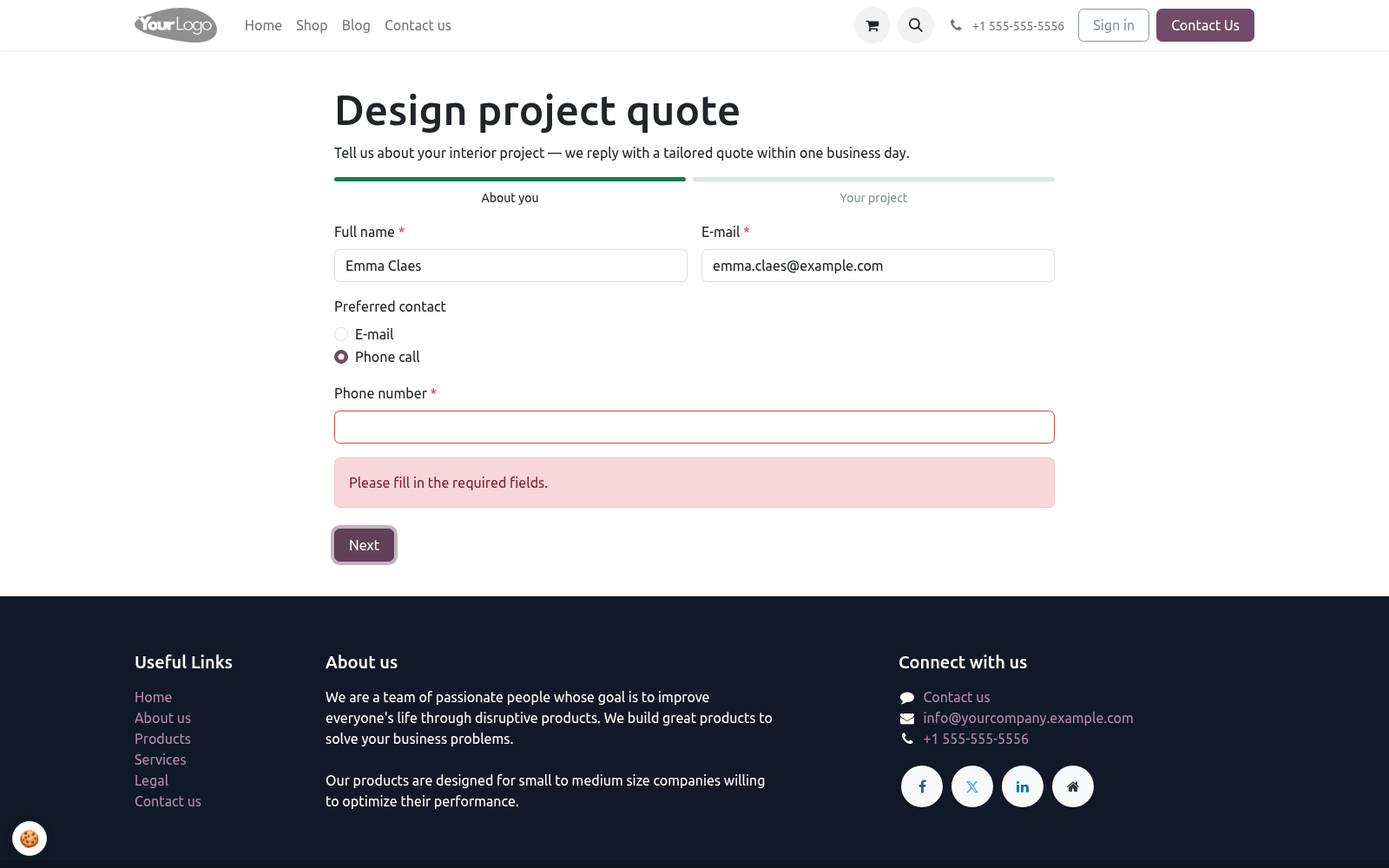Click the "Please fill in the required fields." message

tap(448, 483)
